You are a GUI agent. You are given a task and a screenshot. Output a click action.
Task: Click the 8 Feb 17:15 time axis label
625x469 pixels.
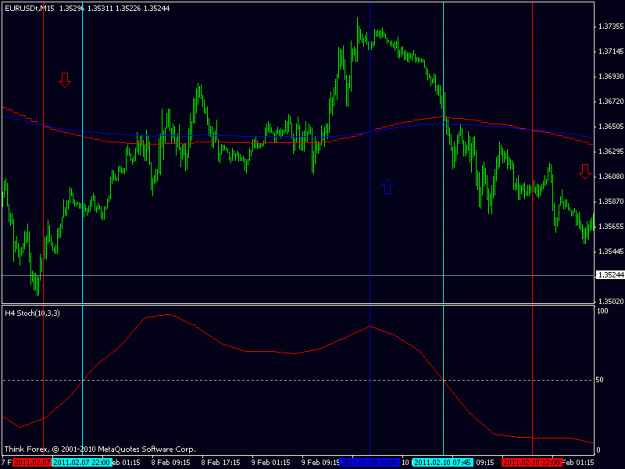point(220,462)
